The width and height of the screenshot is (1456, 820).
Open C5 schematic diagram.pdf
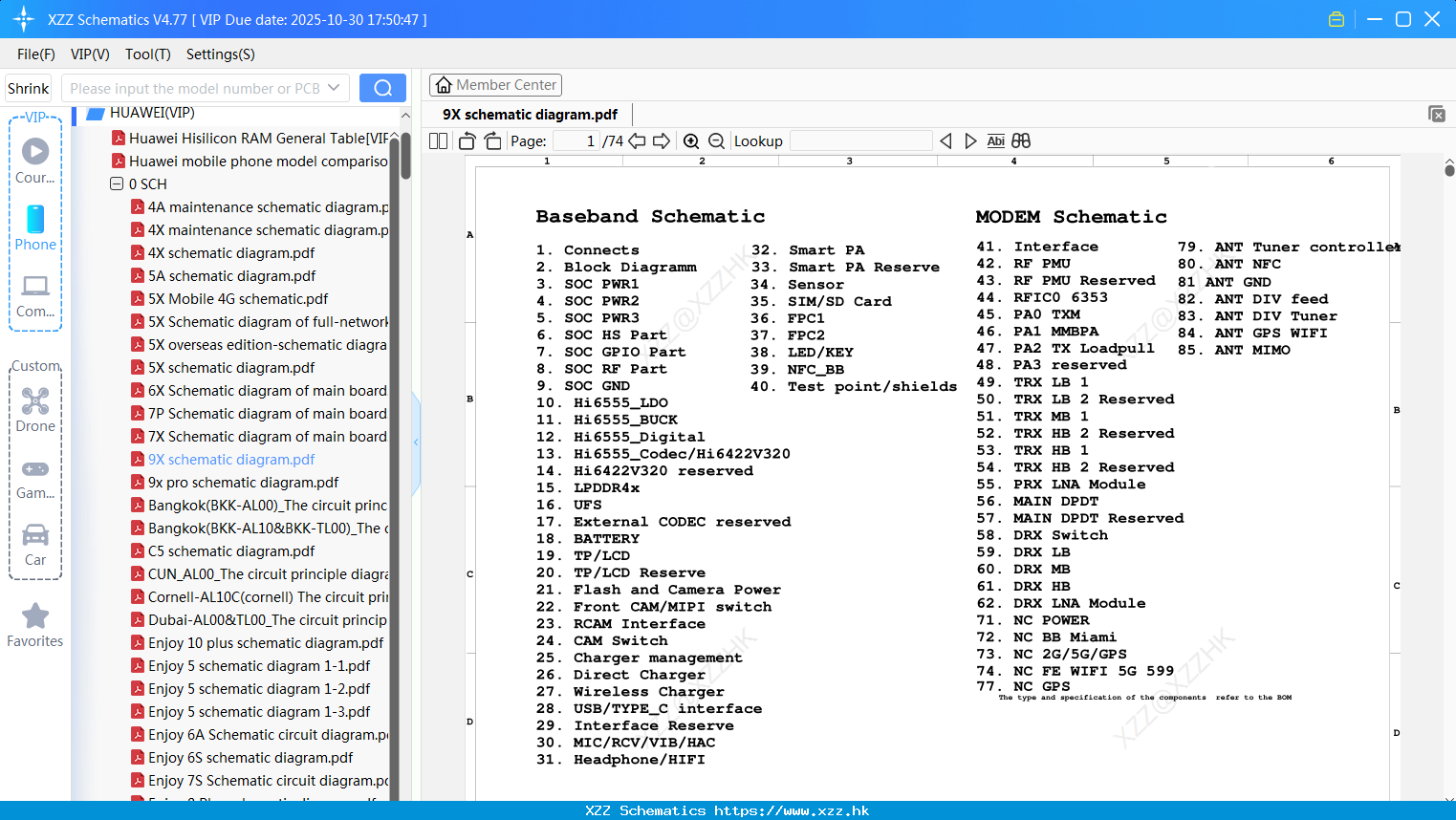[223, 550]
